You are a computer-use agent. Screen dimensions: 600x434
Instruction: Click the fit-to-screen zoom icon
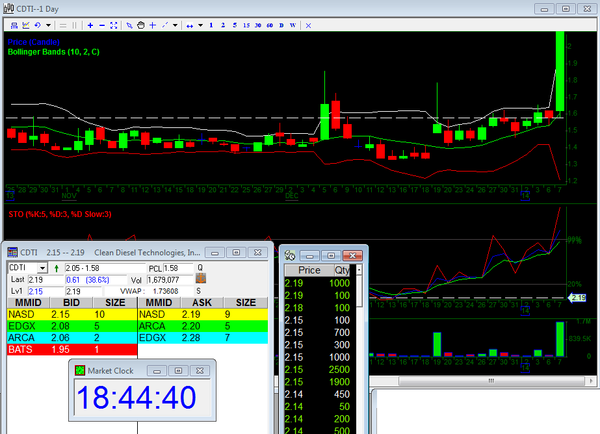tap(114, 25)
